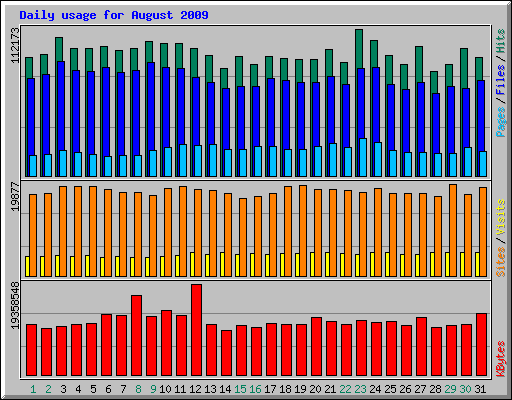Click day 17 on the x-axis
The width and height of the screenshot is (512, 400).
(270, 389)
